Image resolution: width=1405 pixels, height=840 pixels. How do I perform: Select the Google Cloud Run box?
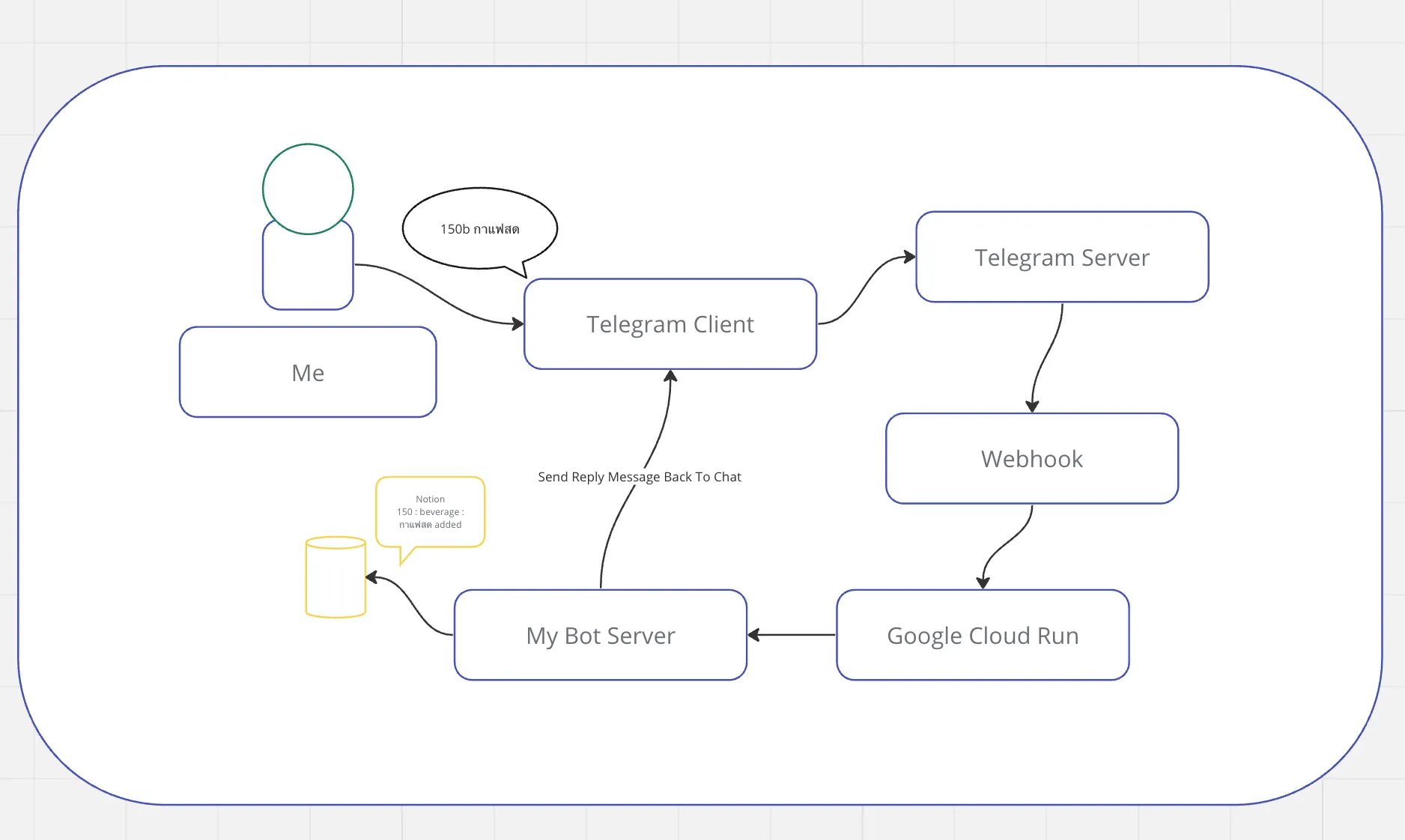[x=982, y=636]
